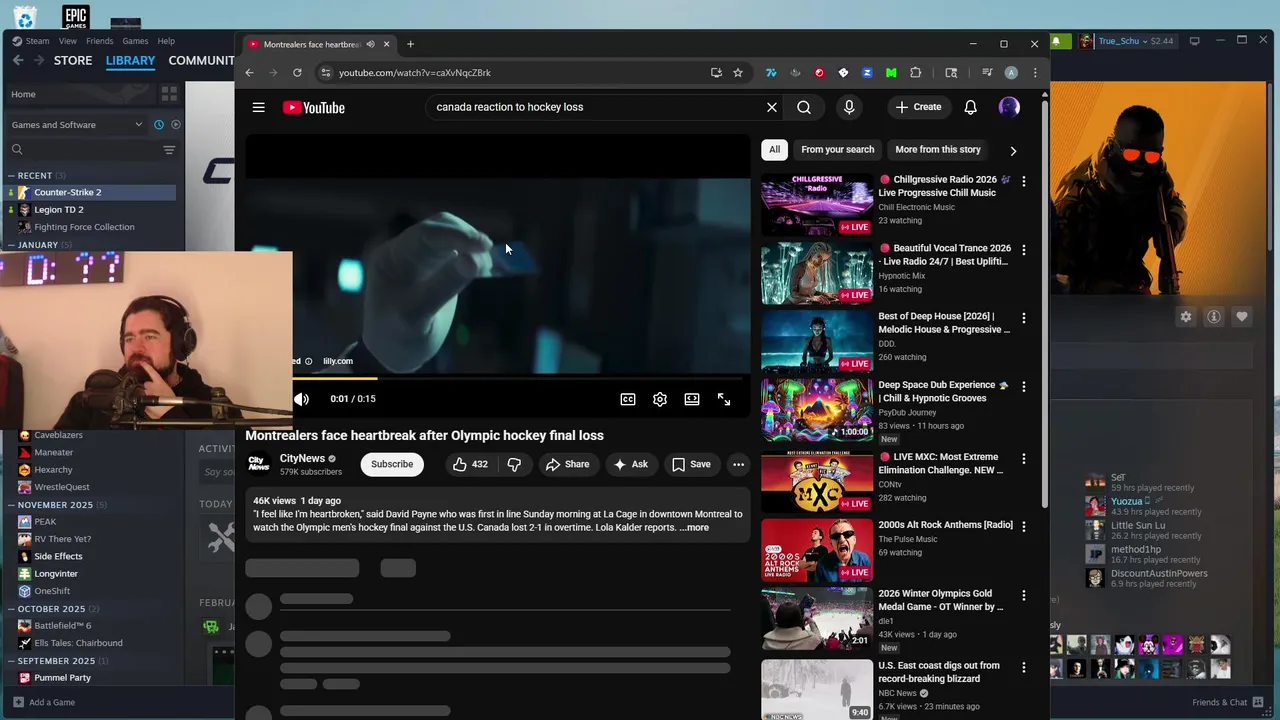Select the All filter chip

coord(774,150)
